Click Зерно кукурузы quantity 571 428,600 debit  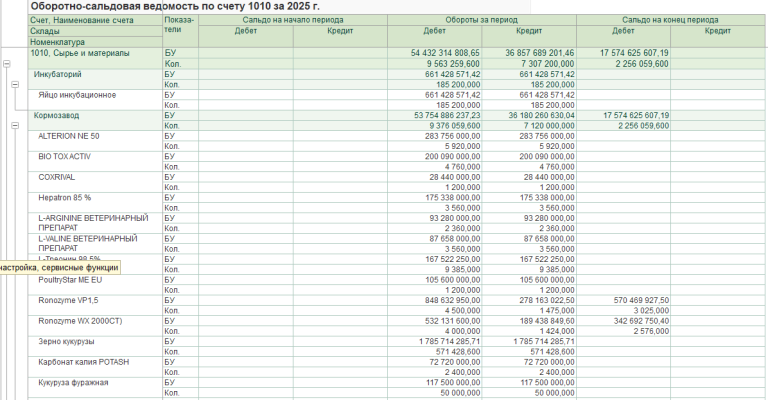[x=458, y=352]
